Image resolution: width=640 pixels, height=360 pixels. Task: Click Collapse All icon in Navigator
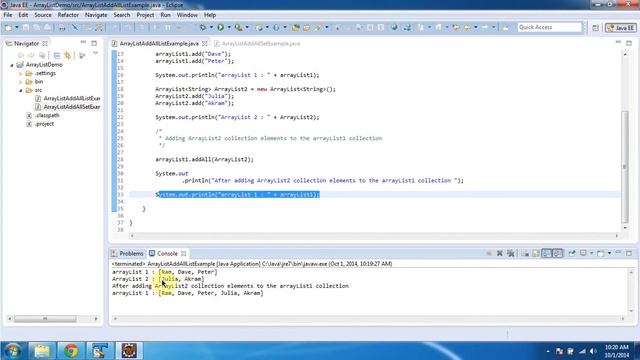point(57,55)
